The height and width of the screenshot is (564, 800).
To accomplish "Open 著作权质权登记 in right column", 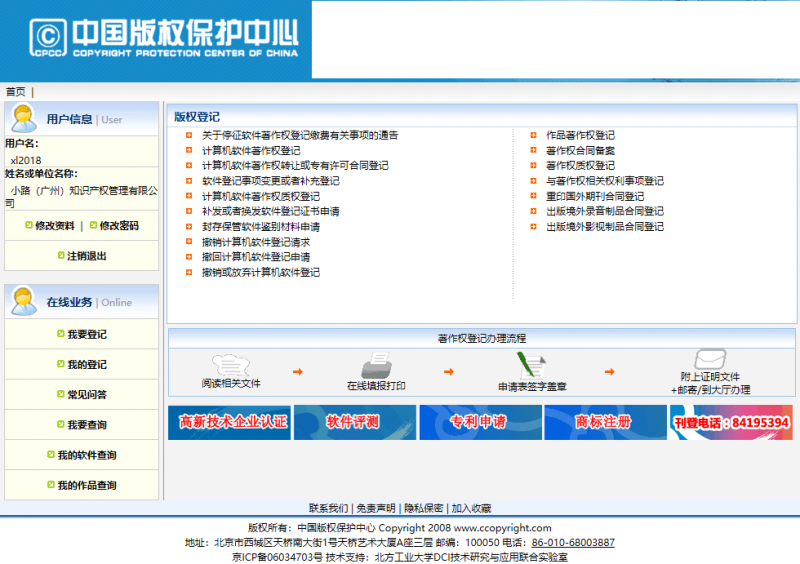I will point(580,165).
